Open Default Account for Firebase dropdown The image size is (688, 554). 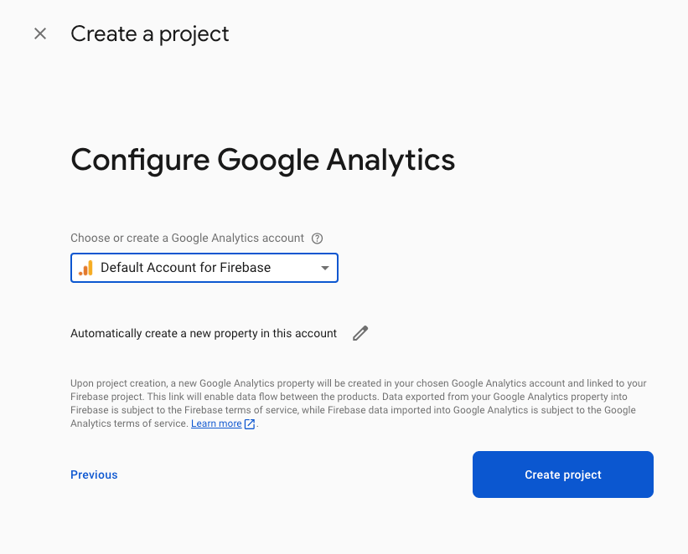click(204, 268)
